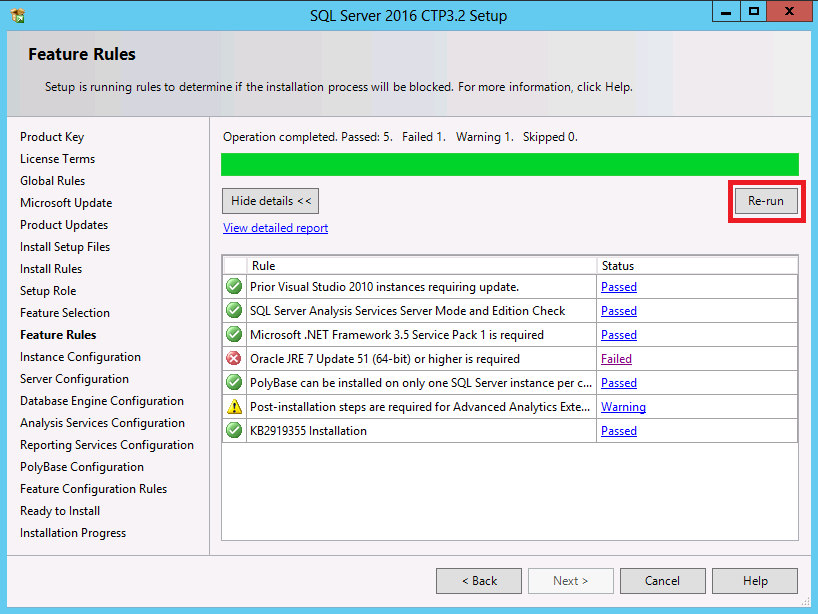Viewport: 818px width, 614px height.
Task: Select Microsoft Update step in sidebar
Action: [x=66, y=202]
